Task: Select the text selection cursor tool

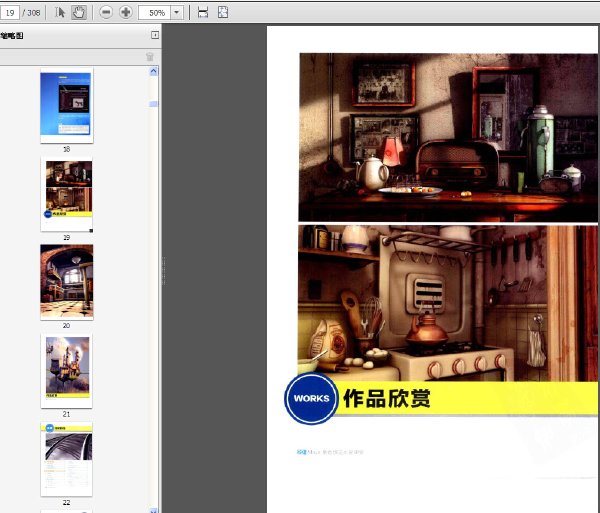Action: [x=59, y=13]
